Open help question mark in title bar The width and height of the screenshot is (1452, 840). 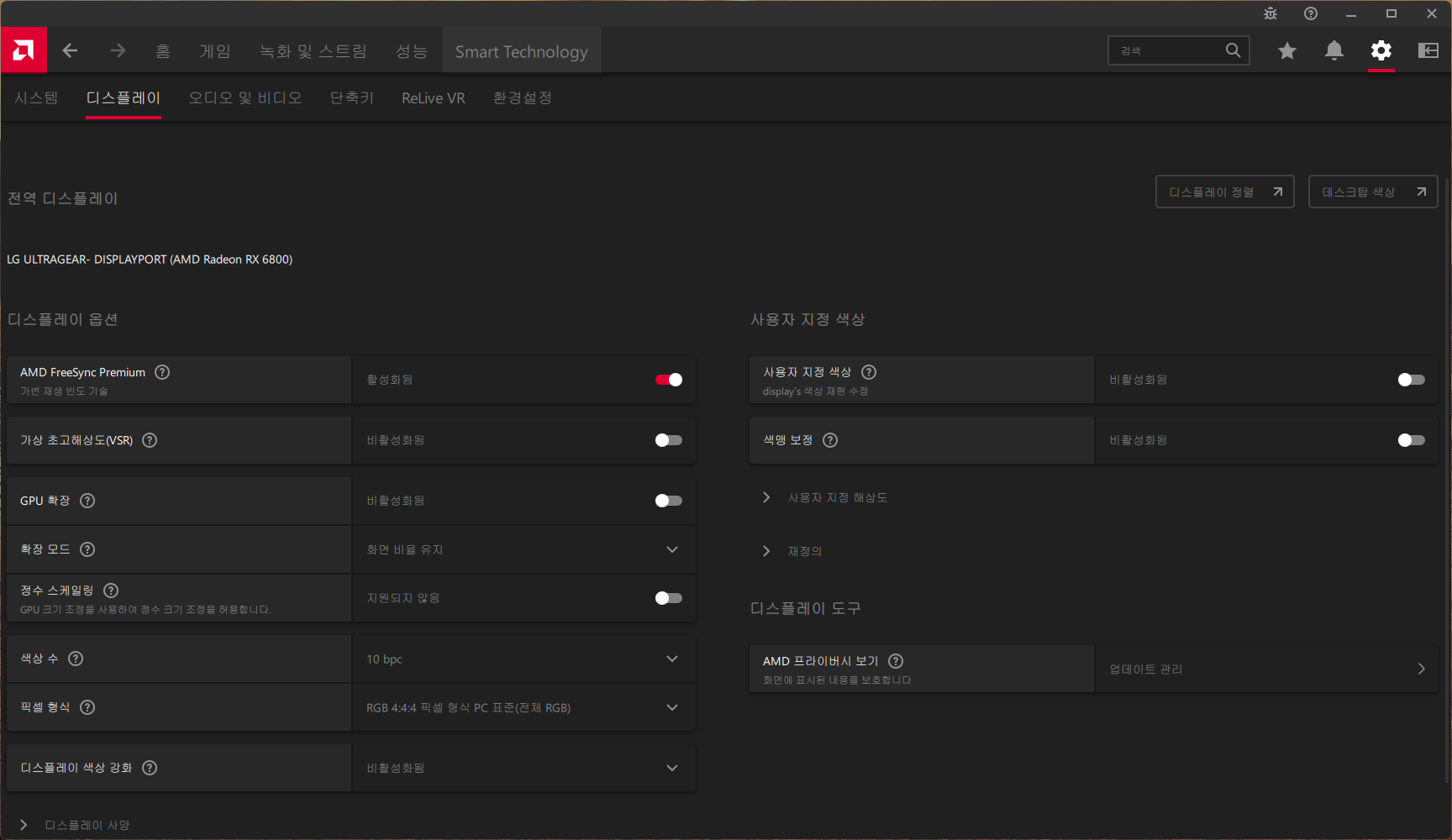[x=1310, y=13]
